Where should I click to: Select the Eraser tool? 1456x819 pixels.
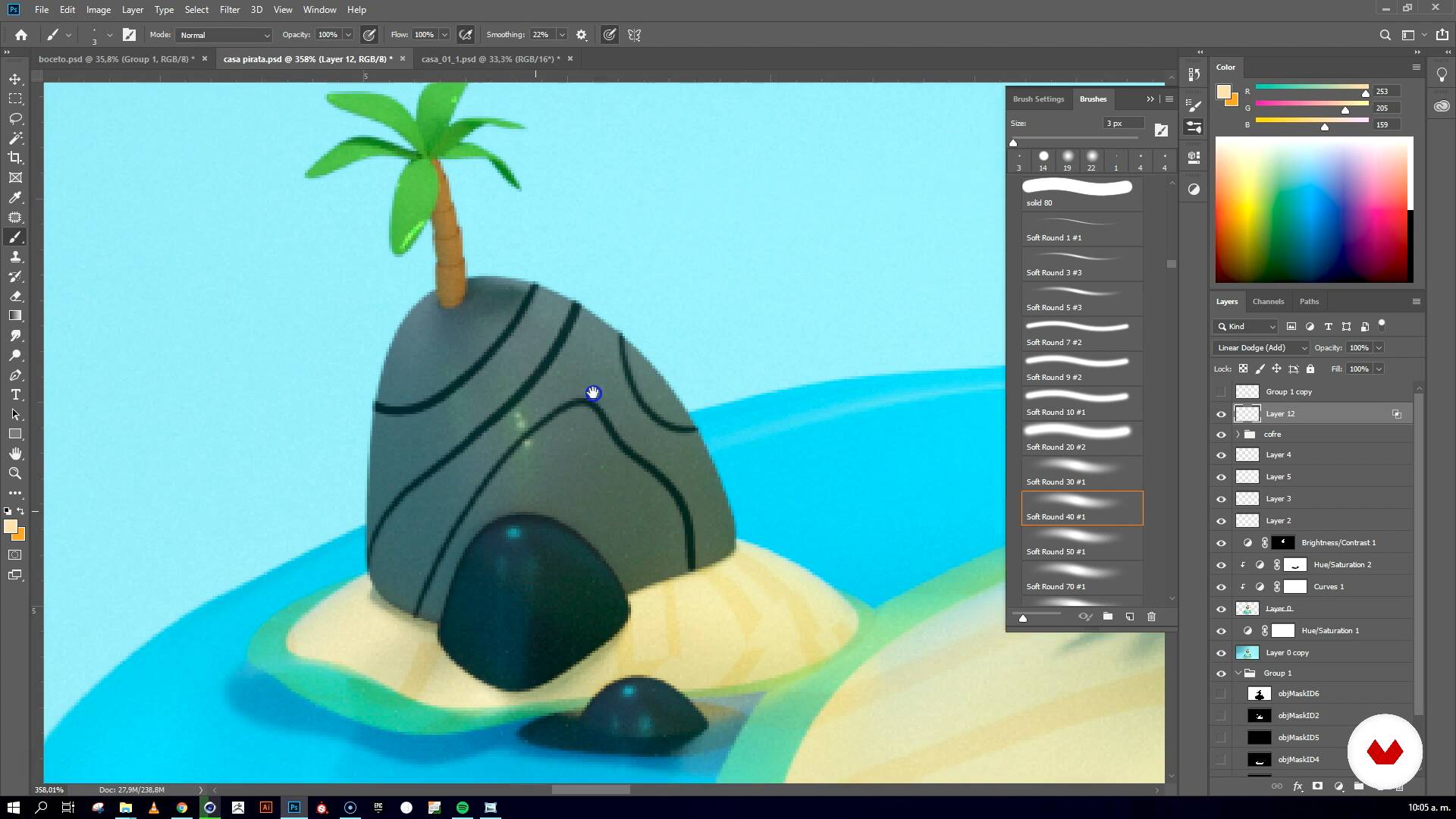pos(15,297)
